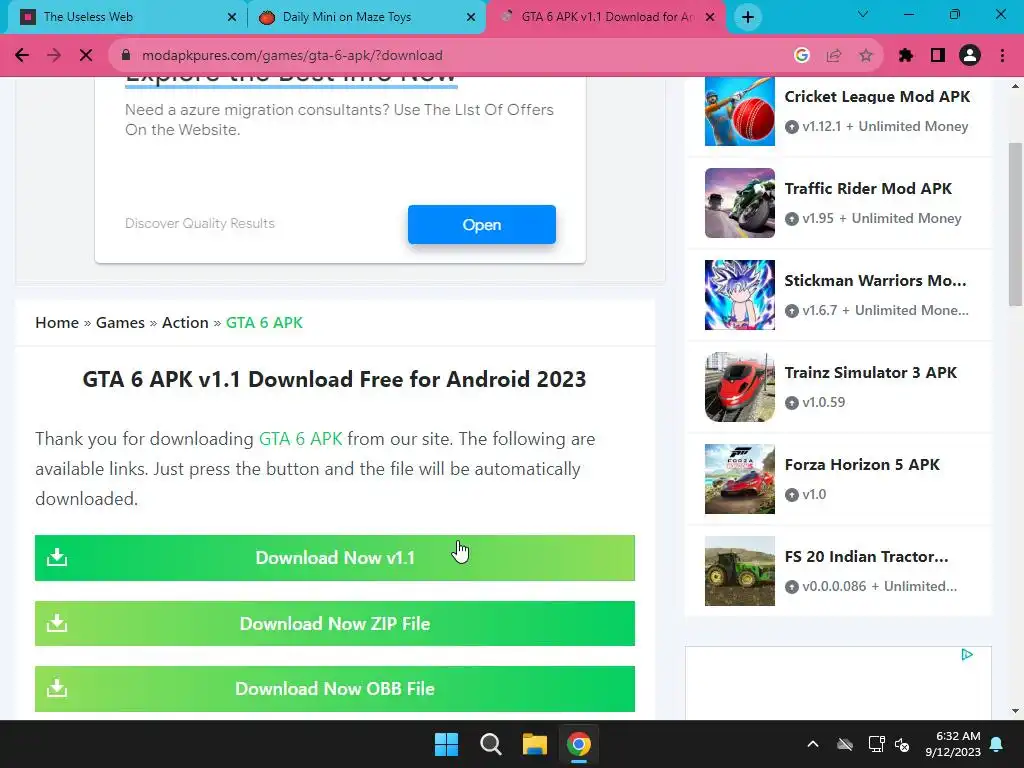Go back to the previous page
The width and height of the screenshot is (1024, 768).
pyautogui.click(x=22, y=56)
